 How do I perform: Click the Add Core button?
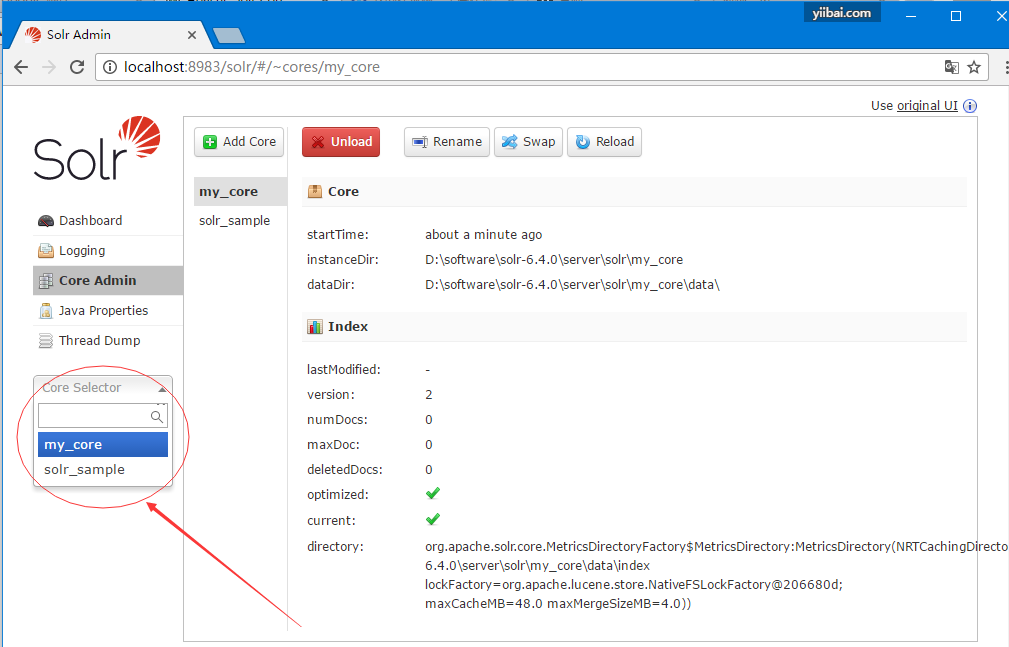239,142
